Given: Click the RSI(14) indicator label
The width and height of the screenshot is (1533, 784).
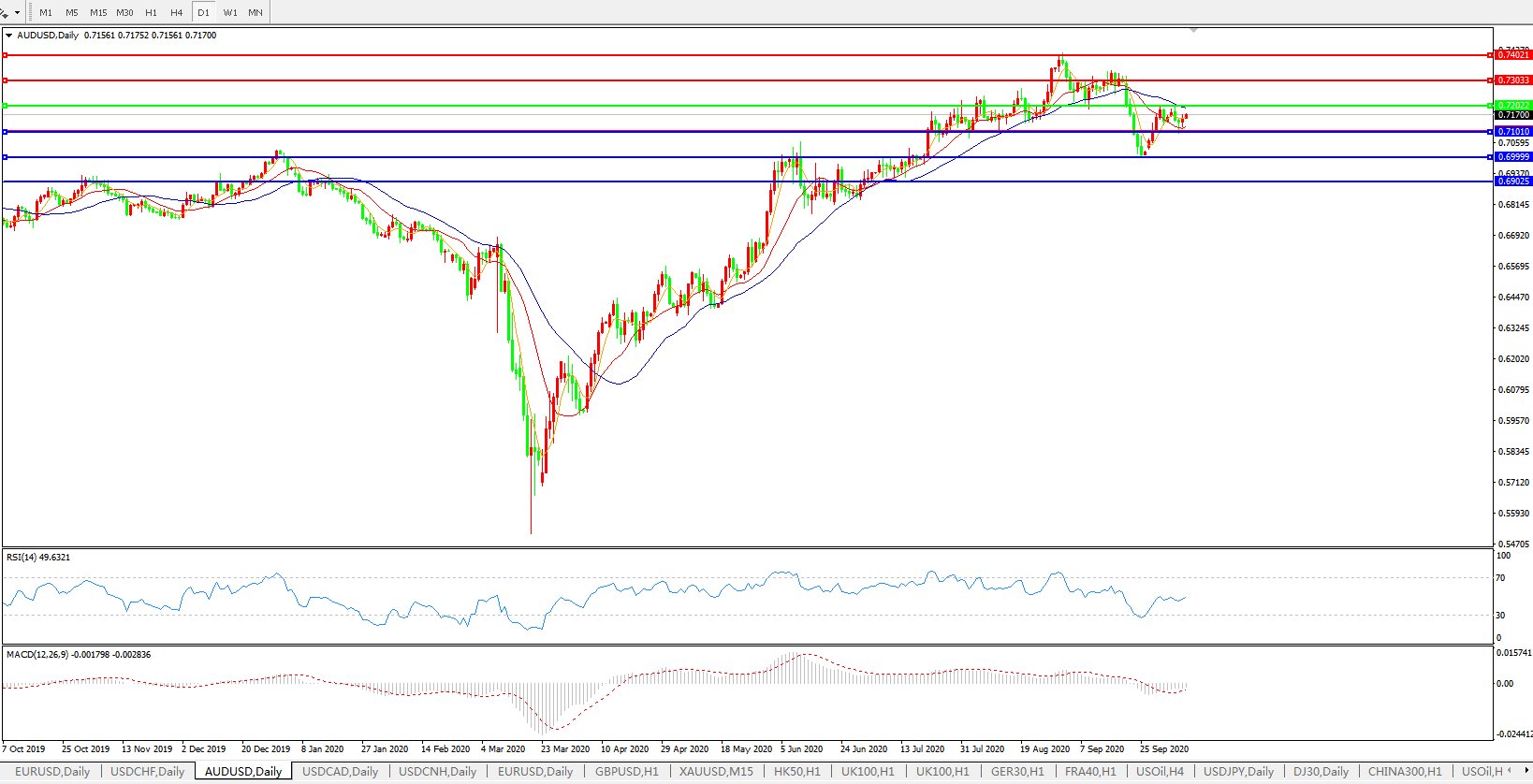Looking at the screenshot, I should [37, 558].
